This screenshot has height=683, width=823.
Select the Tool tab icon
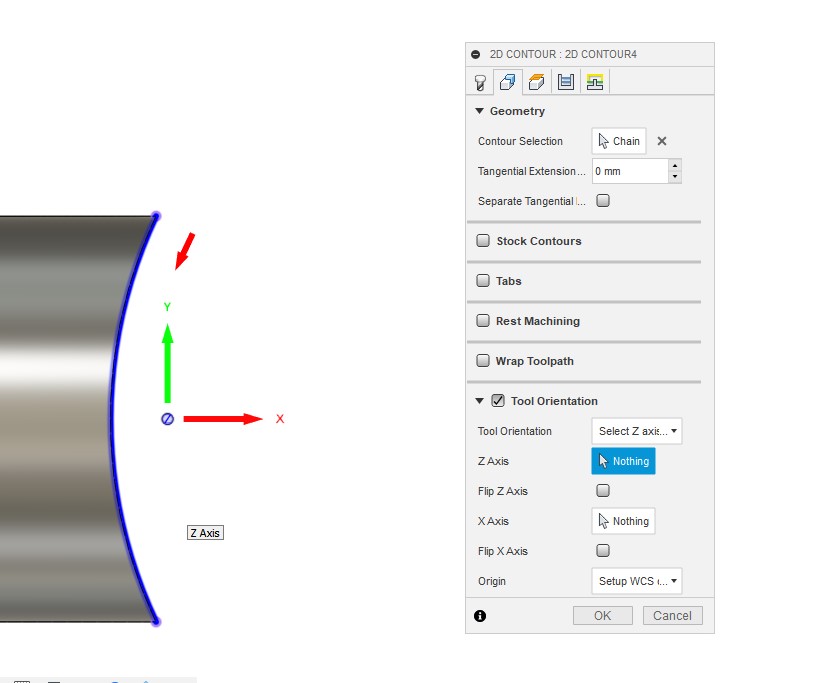(x=480, y=81)
